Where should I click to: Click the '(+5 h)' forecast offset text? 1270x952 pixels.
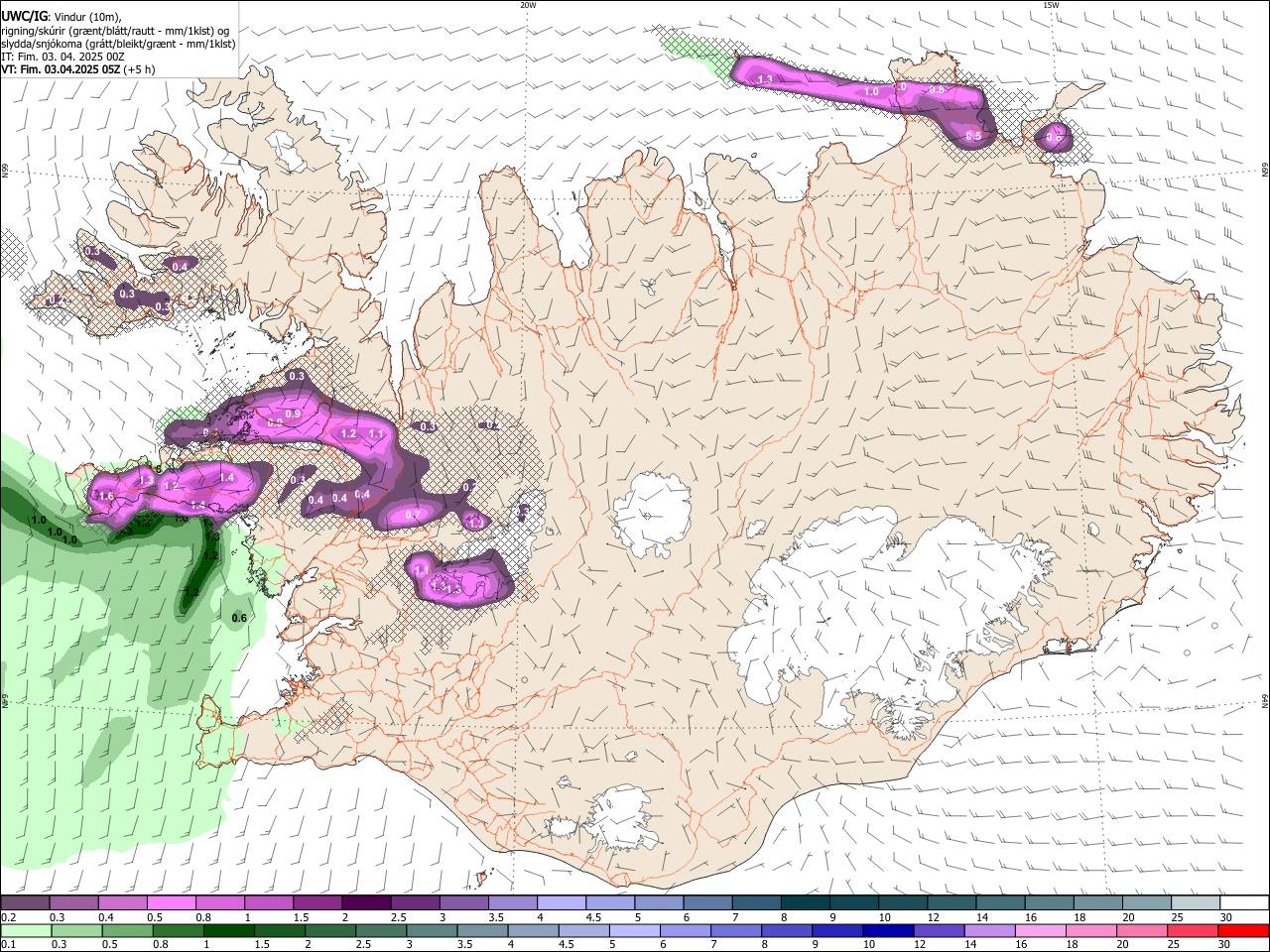coord(141,69)
